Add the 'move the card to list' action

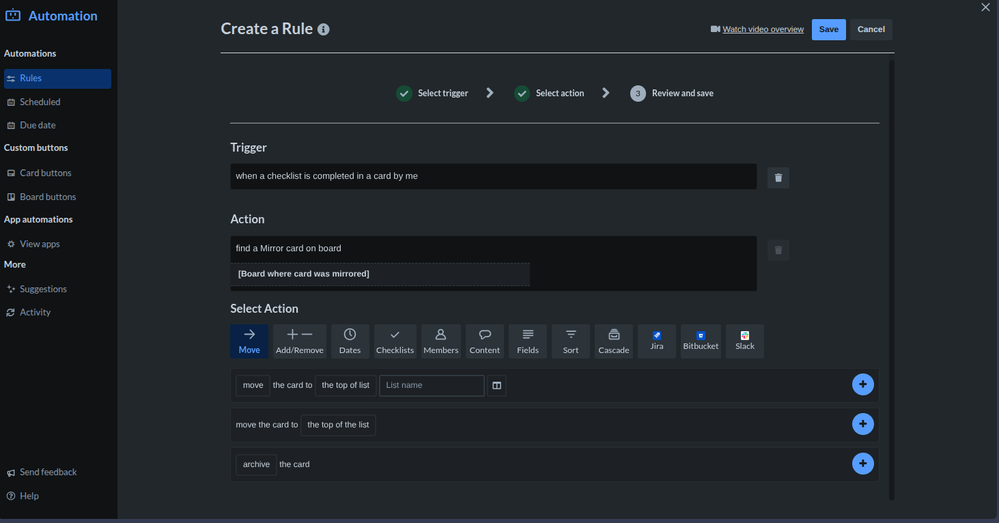[x=863, y=384]
